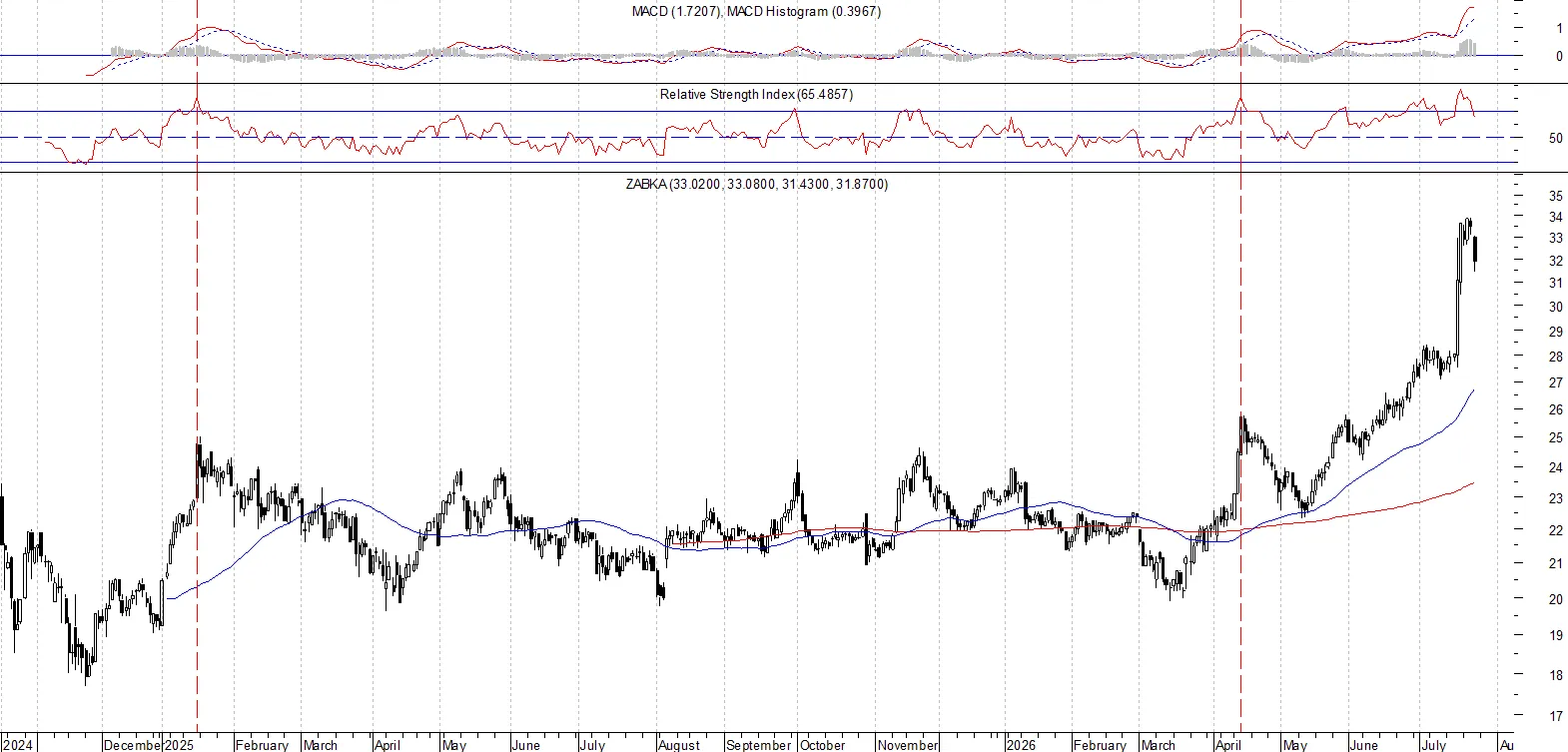Image resolution: width=1568 pixels, height=752 pixels.
Task: Click the MACD Histogram (0.3967) title
Action: 804,12
